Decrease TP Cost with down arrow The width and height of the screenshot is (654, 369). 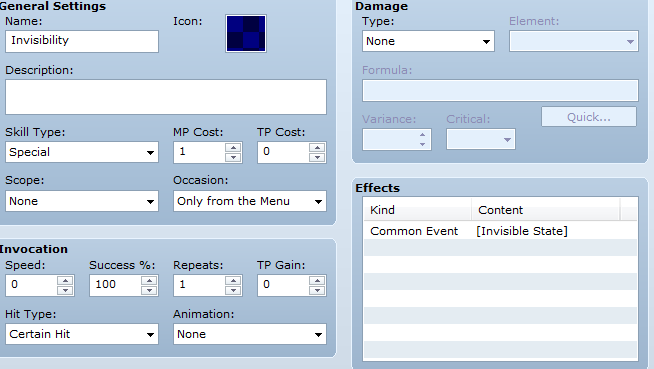[317, 157]
